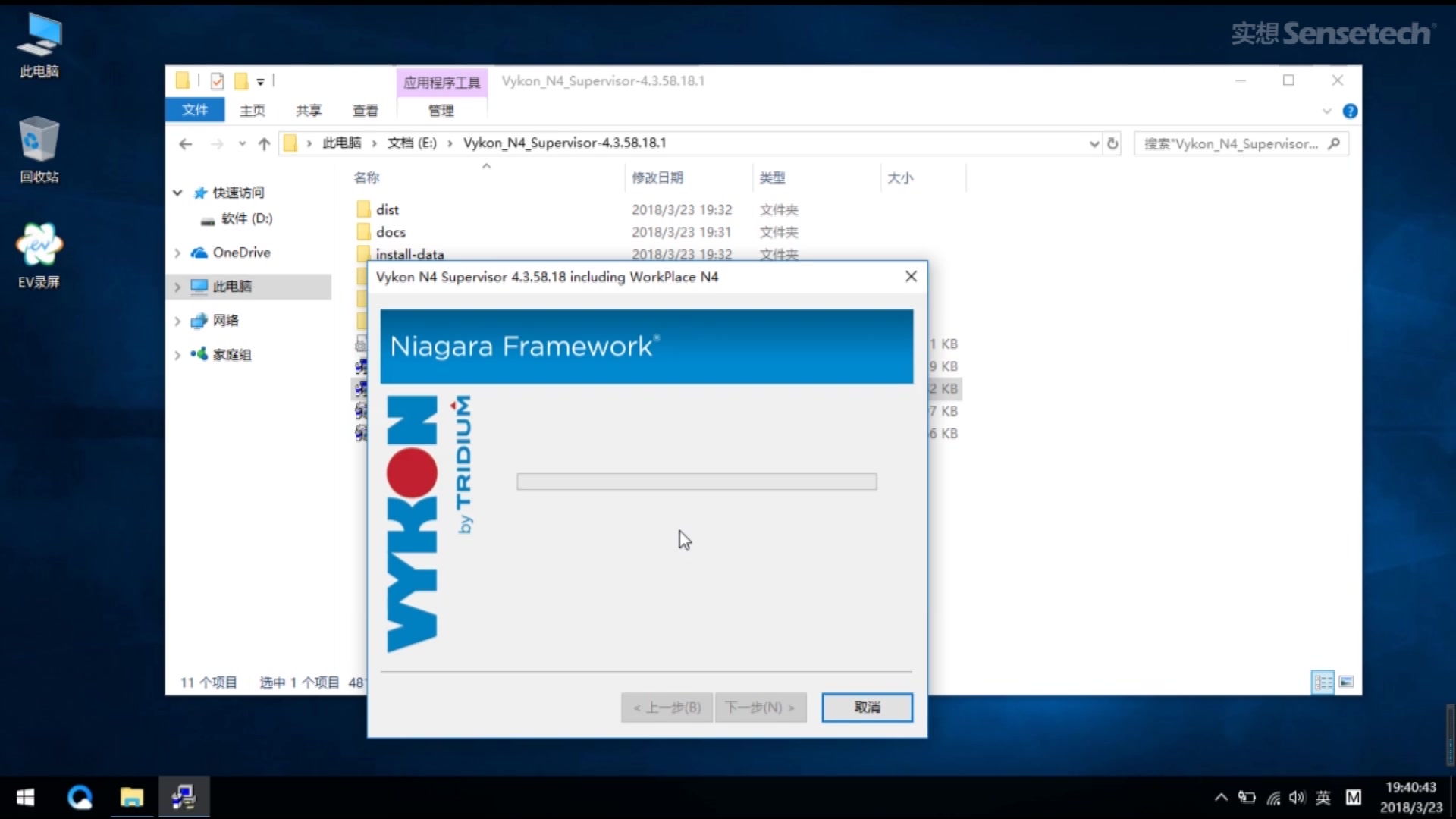
Task: Select 此电脑 in navigation pane
Action: click(x=232, y=287)
